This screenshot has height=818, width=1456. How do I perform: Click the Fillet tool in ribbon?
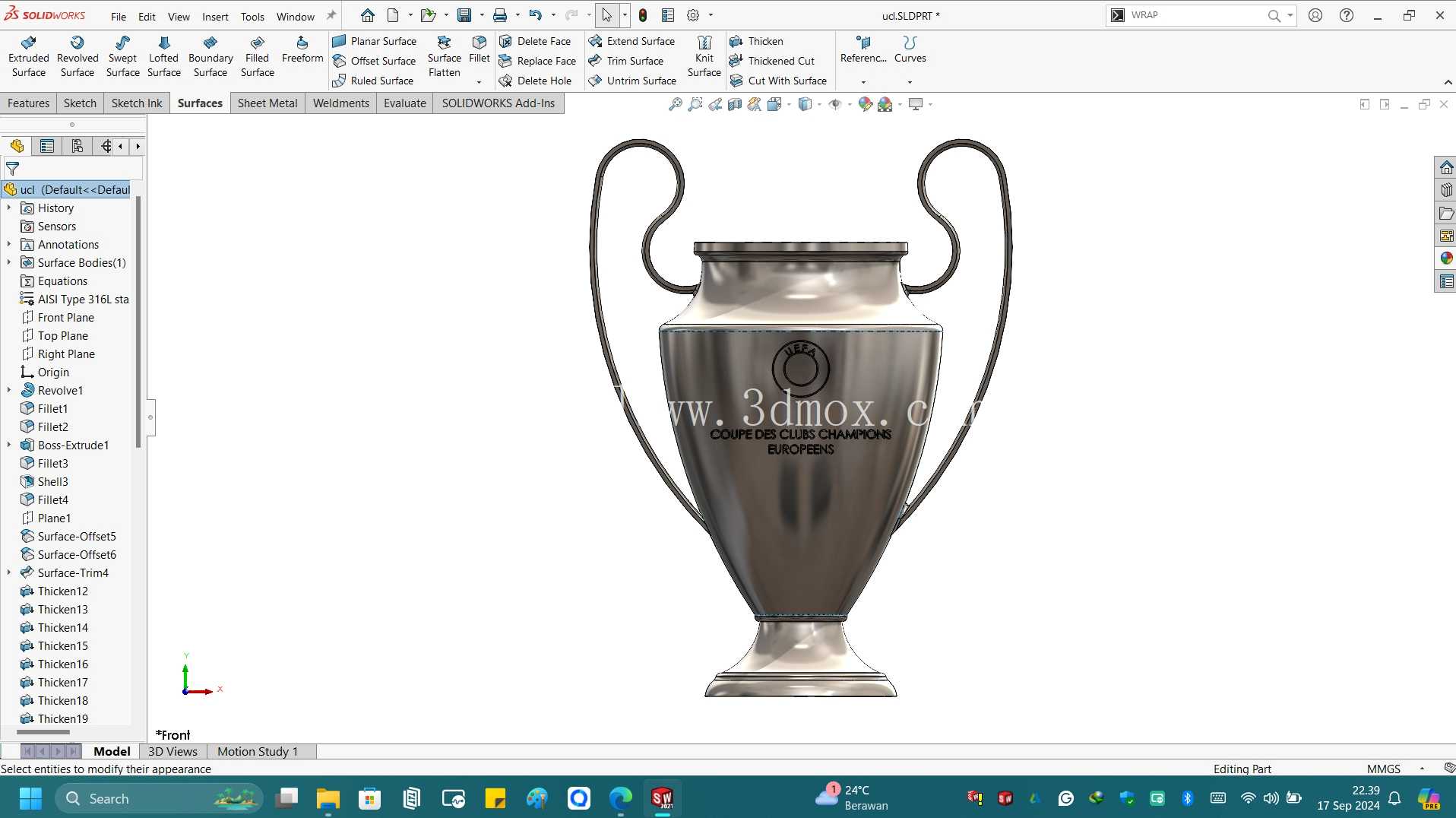coord(480,50)
